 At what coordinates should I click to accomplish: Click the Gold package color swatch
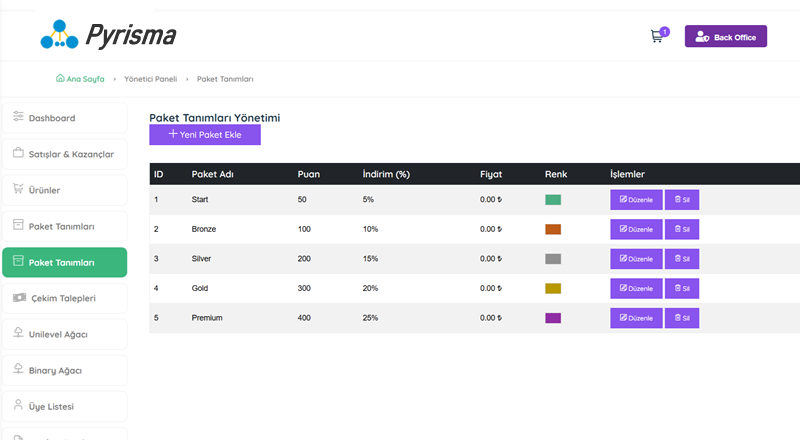[x=553, y=288]
